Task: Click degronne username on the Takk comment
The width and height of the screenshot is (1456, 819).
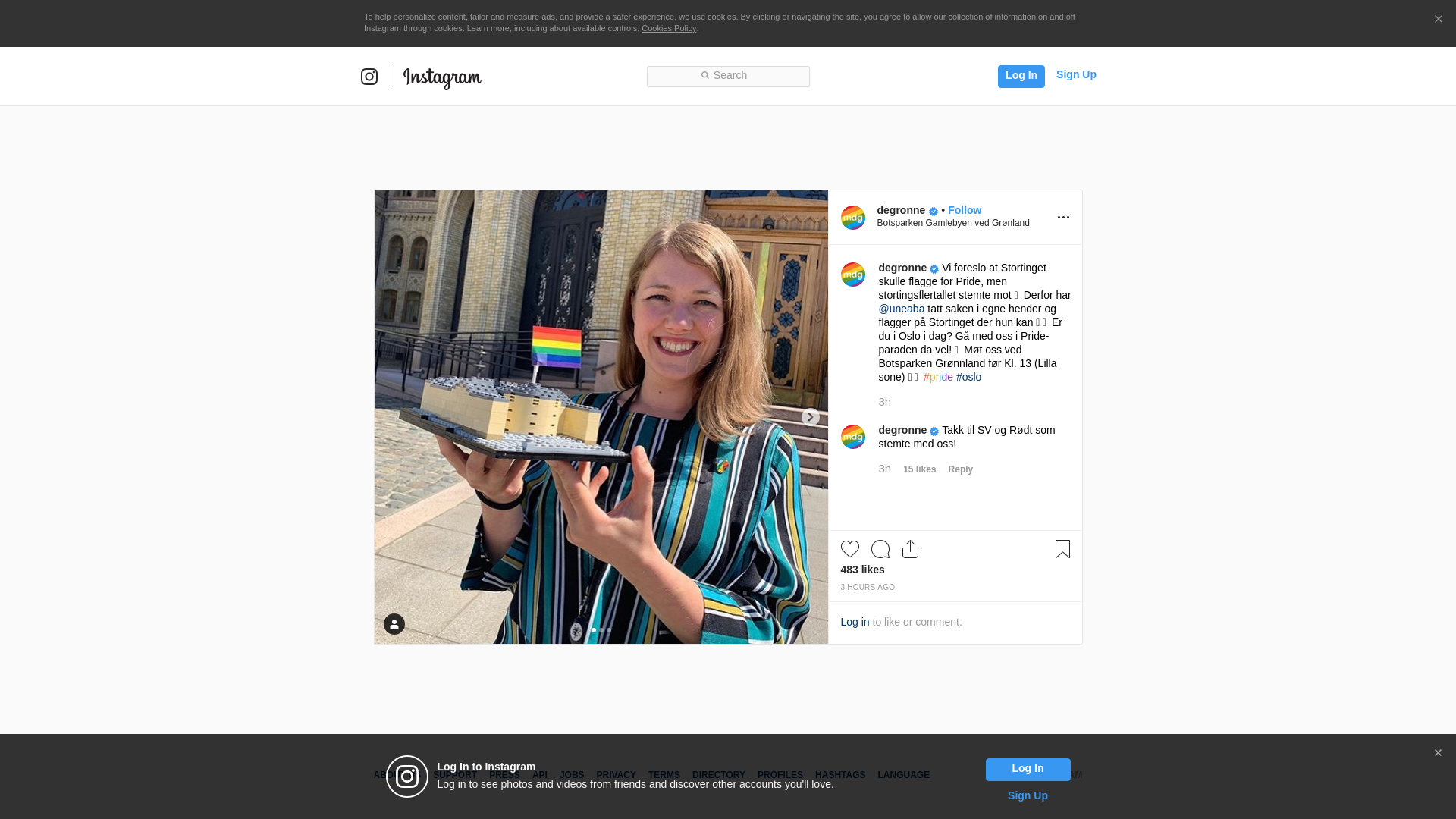Action: [902, 430]
